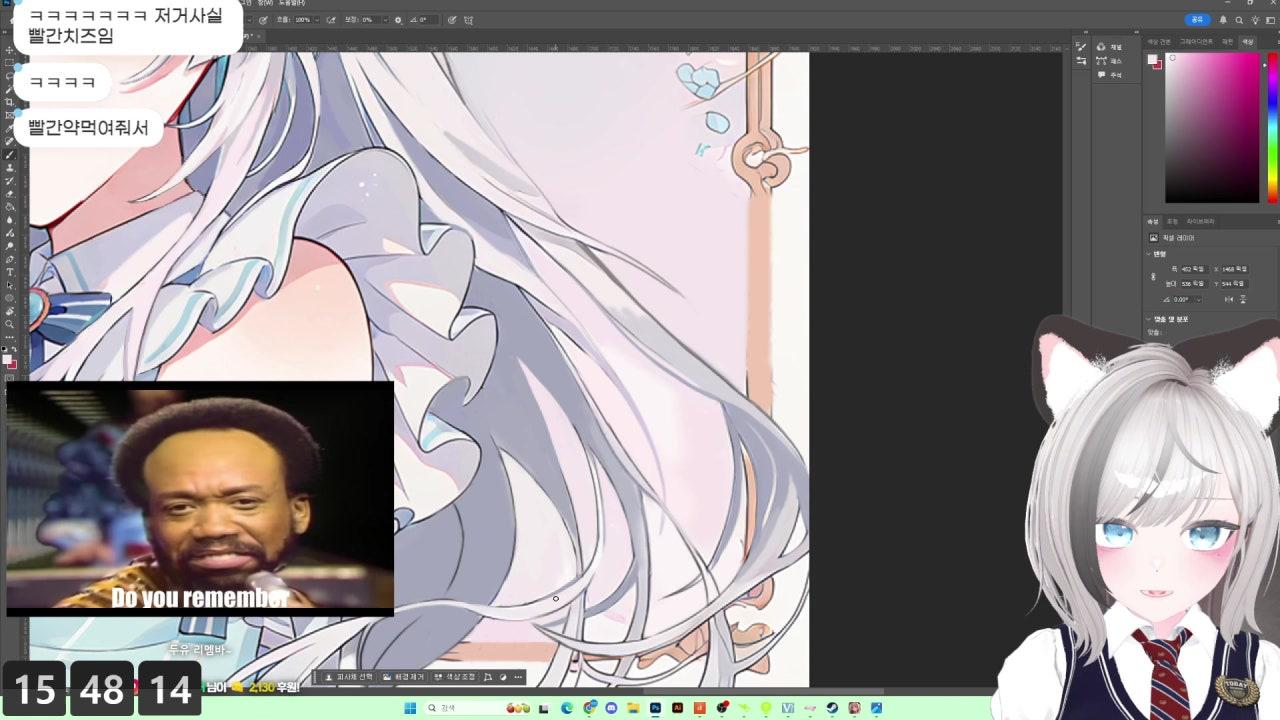Open the Channels panel icon

1101,47
